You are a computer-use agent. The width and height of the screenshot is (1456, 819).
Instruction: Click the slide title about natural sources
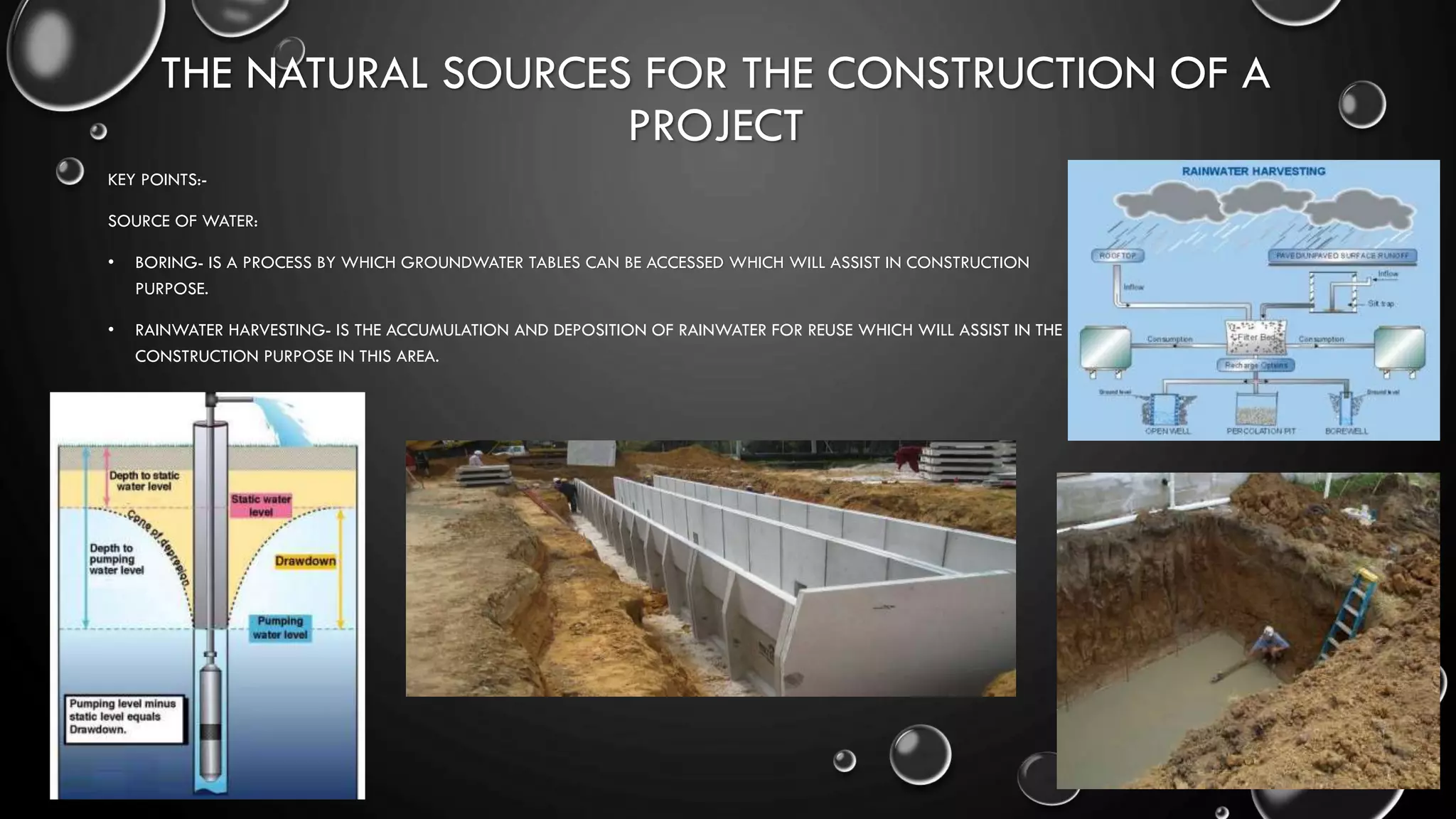pos(715,99)
